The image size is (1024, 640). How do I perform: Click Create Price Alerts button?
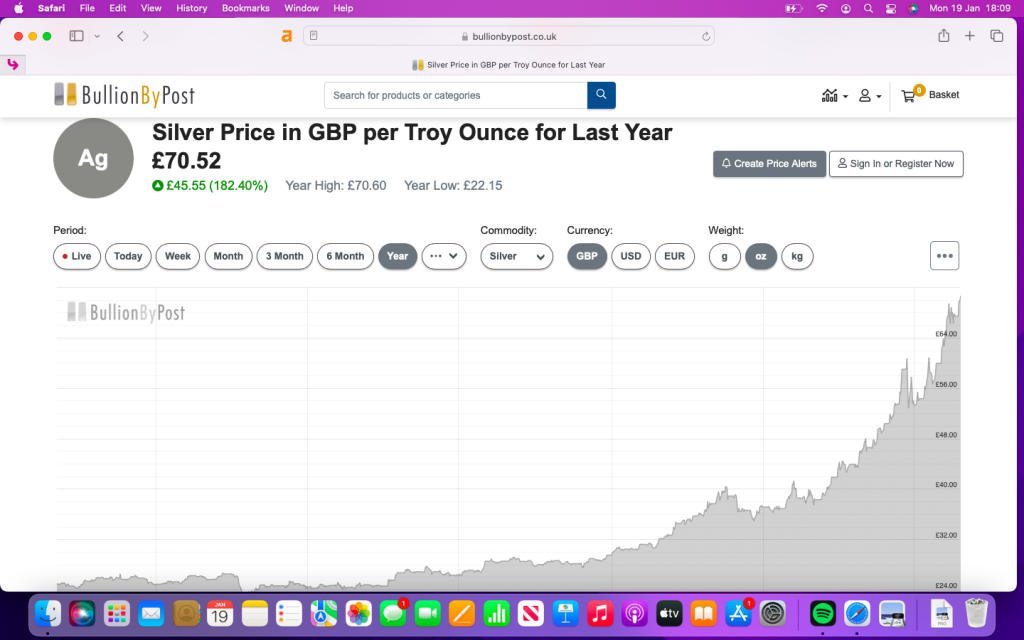(x=769, y=164)
